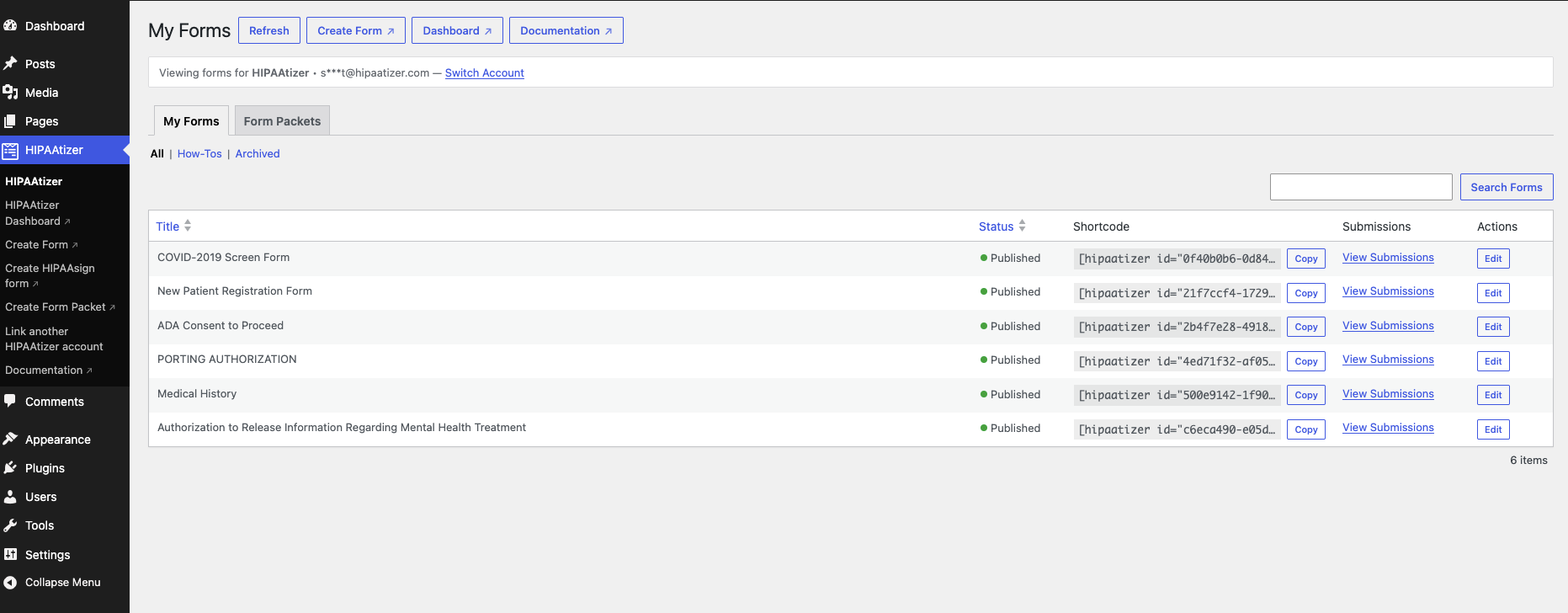Select the My Forms tab

pyautogui.click(x=191, y=121)
